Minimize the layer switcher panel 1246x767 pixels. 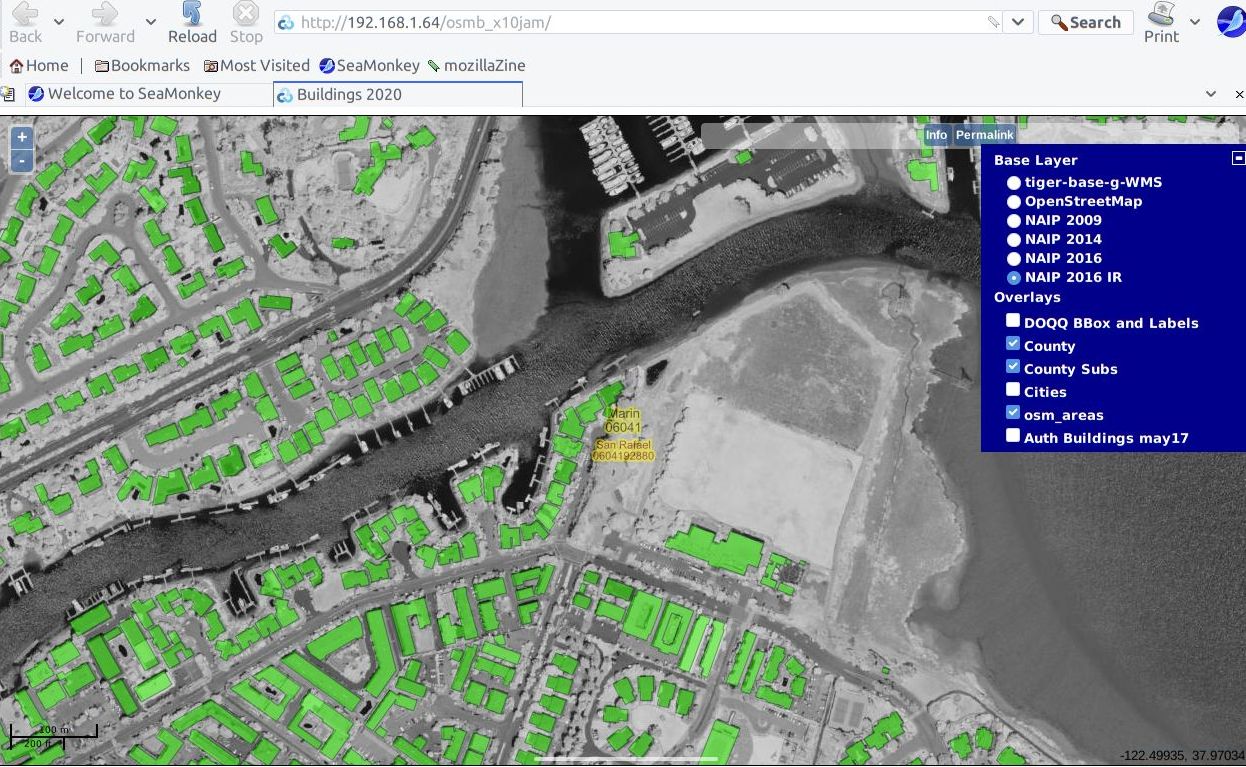[x=1238, y=158]
